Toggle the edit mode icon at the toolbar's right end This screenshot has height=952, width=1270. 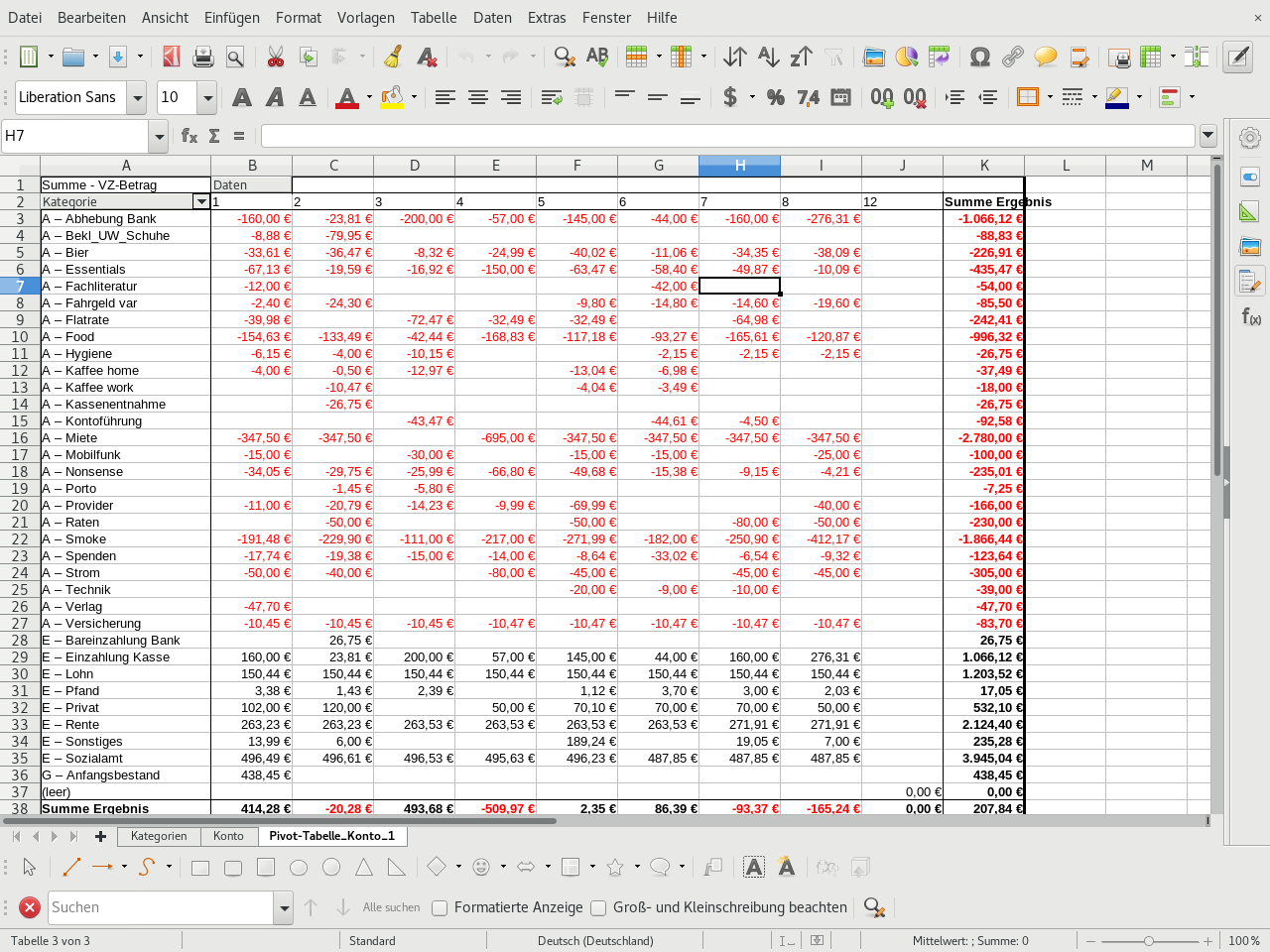(x=1237, y=57)
